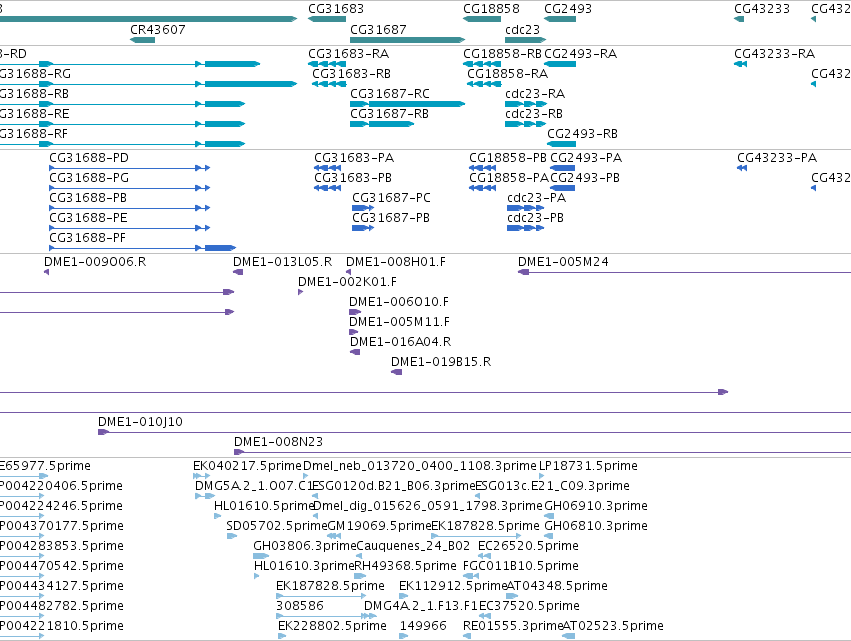Click feature 308586
851x641 pixels.
300,606
